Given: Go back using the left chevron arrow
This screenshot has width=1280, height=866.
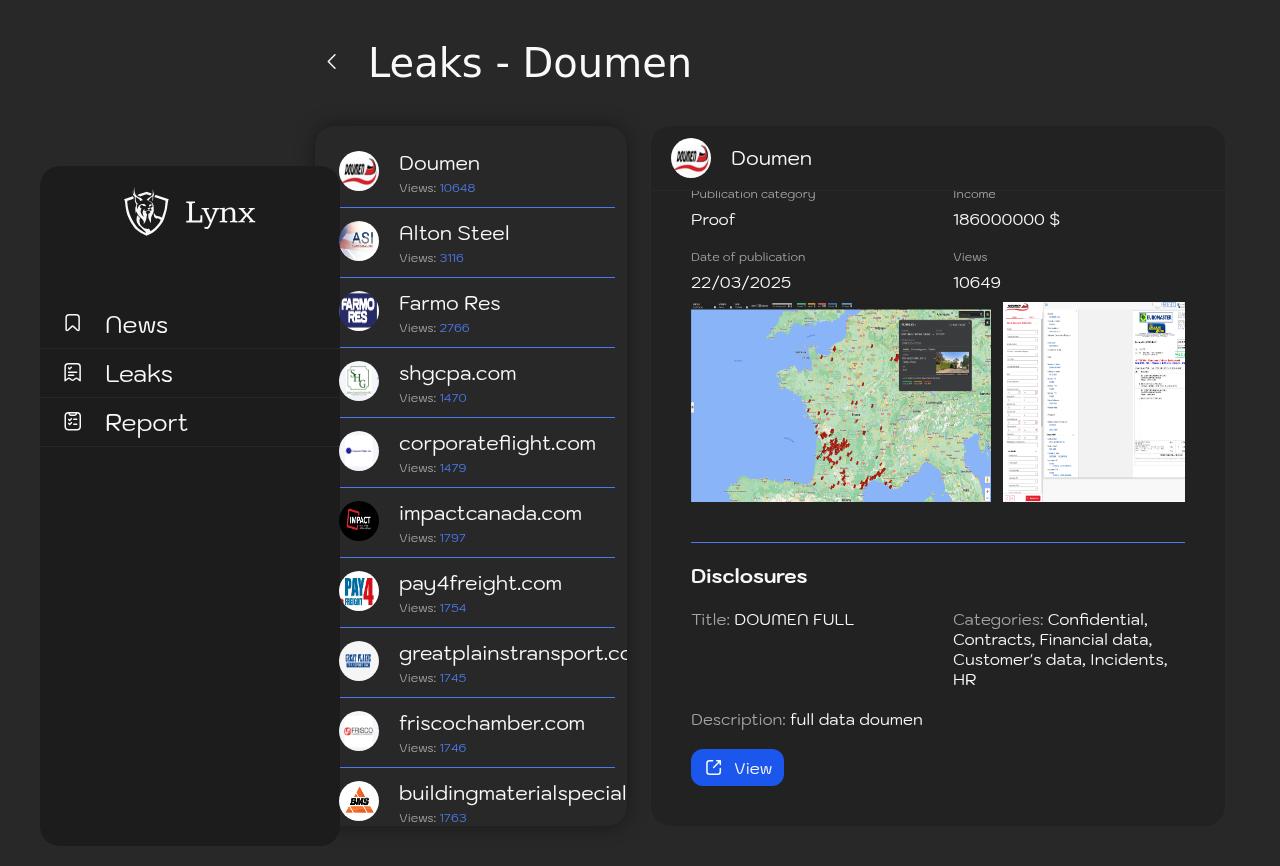Looking at the screenshot, I should pos(332,62).
